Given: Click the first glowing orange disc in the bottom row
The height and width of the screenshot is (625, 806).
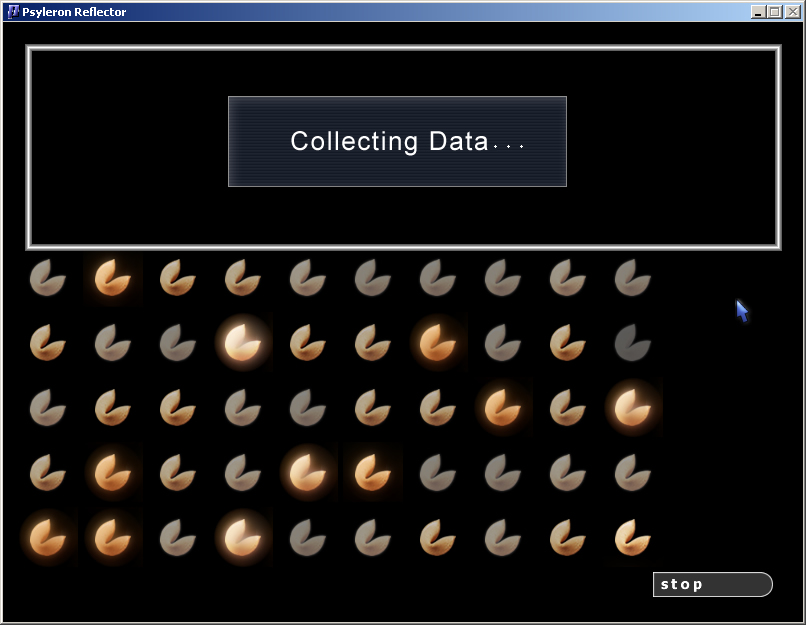Looking at the screenshot, I should (48, 538).
